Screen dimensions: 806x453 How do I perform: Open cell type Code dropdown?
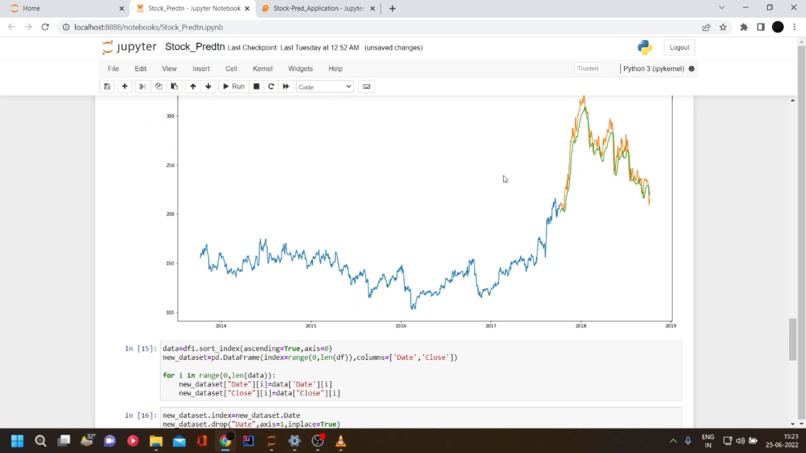[324, 87]
